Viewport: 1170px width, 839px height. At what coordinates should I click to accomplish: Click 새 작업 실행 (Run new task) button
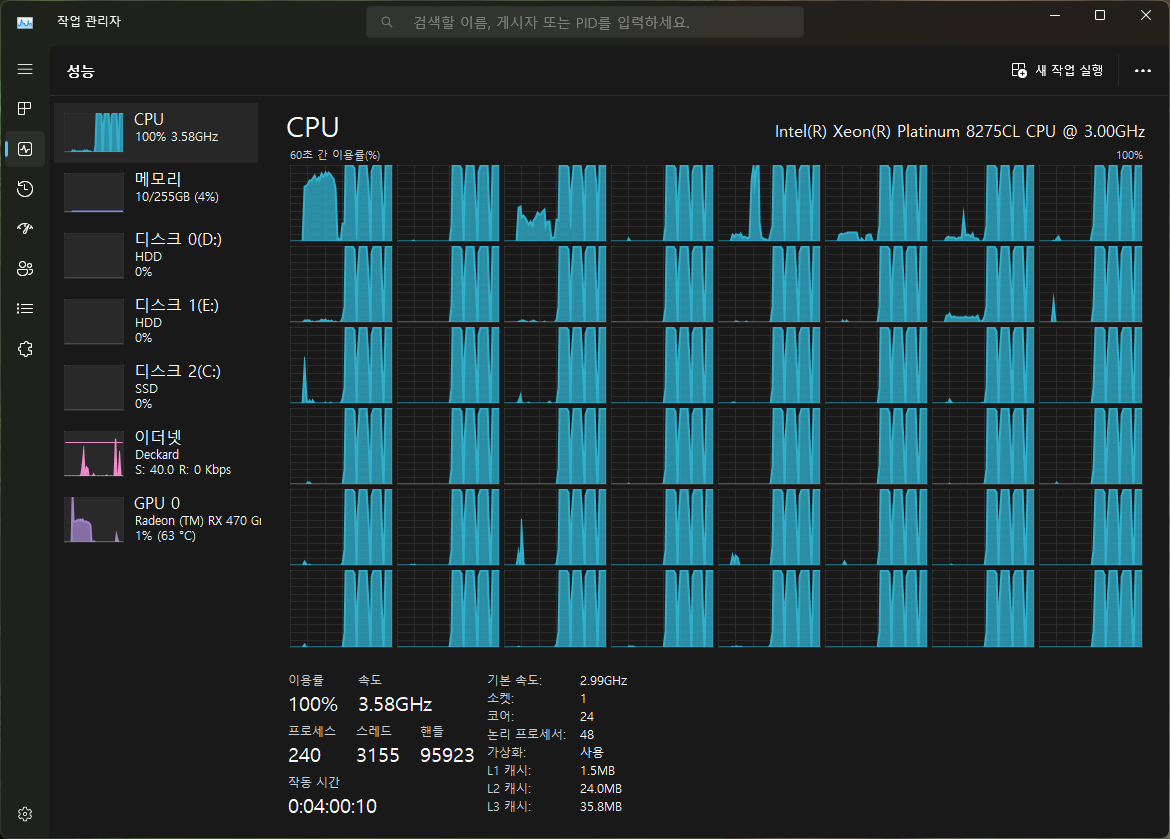(x=1057, y=70)
